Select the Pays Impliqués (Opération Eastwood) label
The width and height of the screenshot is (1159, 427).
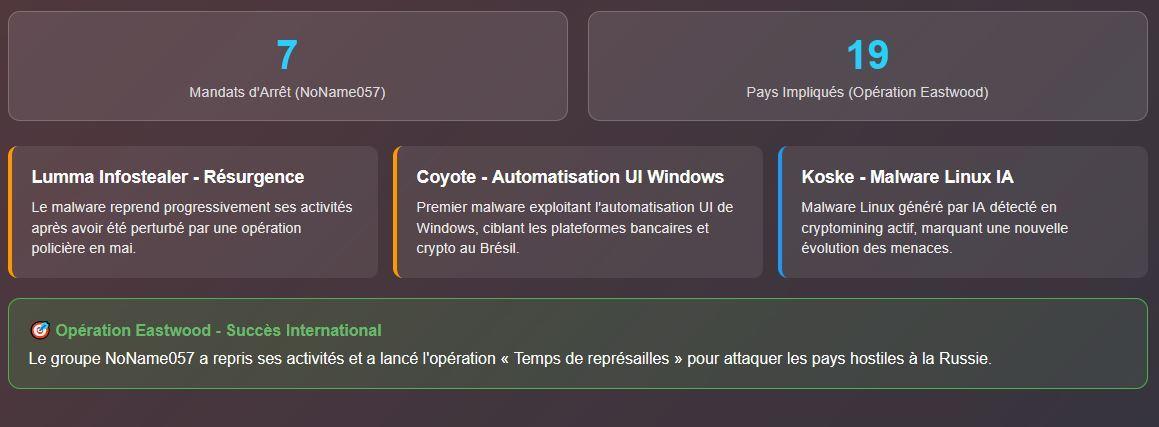(x=867, y=92)
